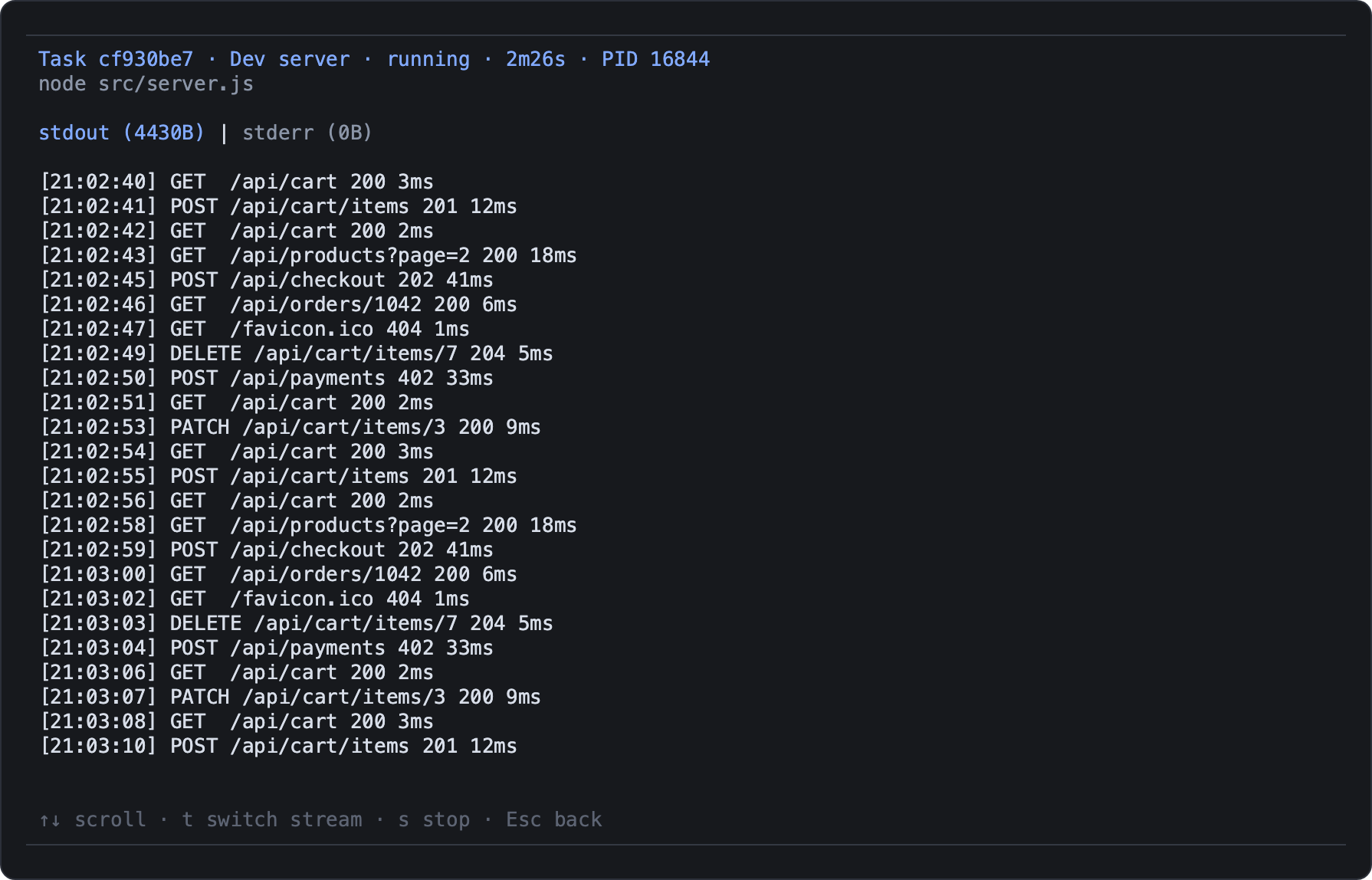
Task: Click the 'running' status in header
Action: (428, 59)
